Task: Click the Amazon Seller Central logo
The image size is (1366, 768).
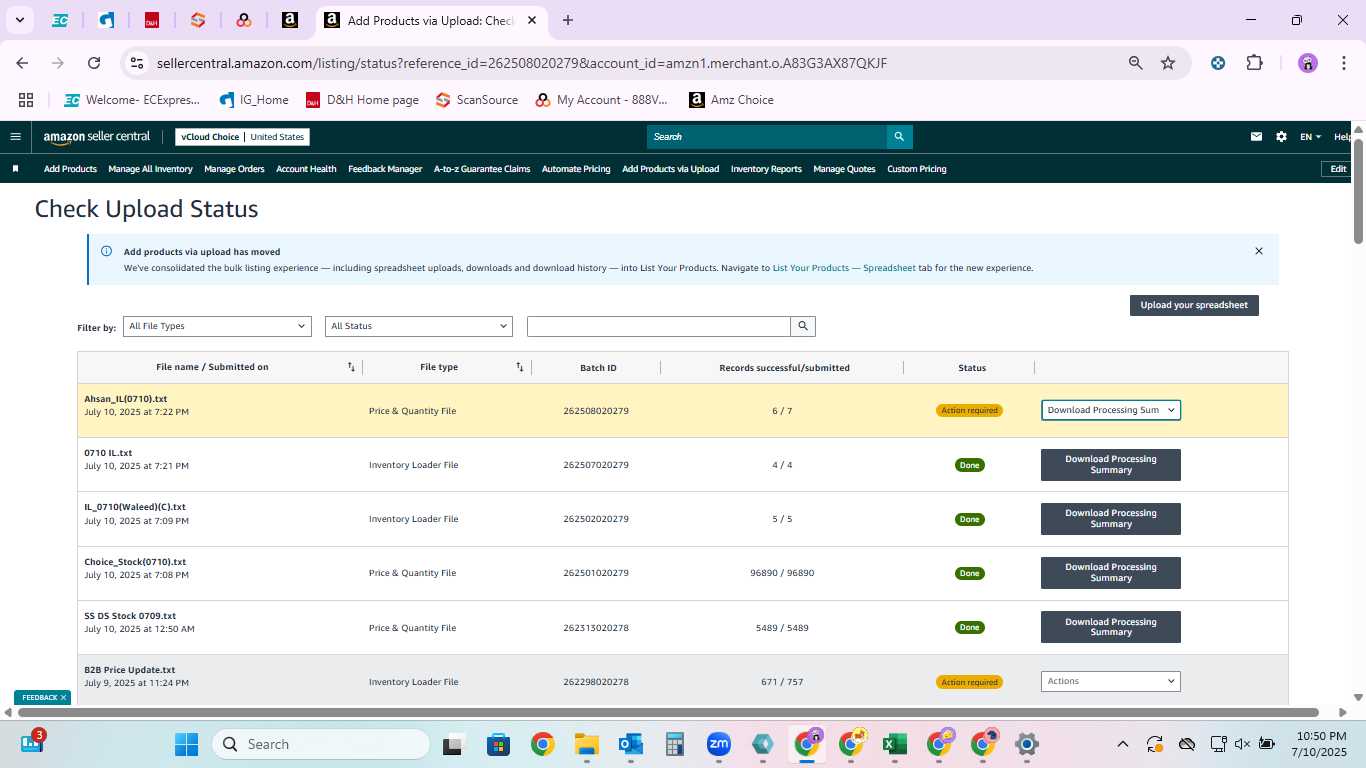Action: (96, 137)
